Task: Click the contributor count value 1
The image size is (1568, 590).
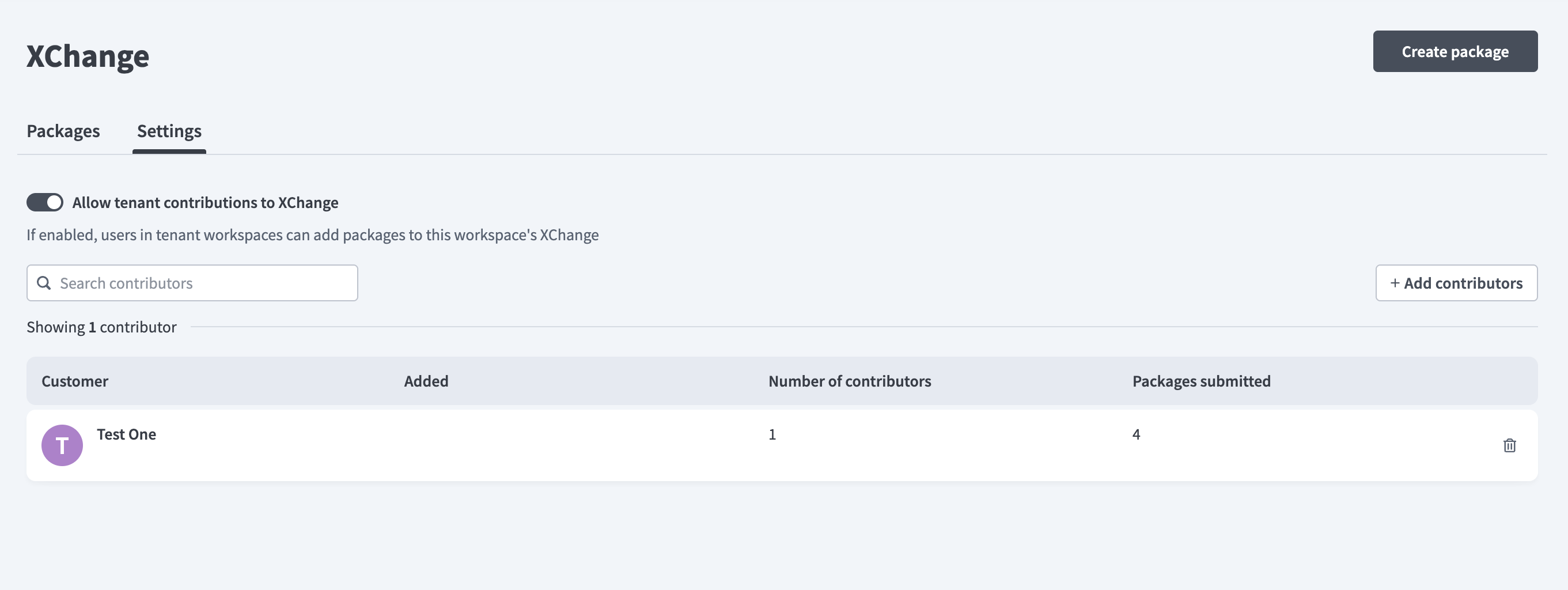Action: click(x=772, y=434)
